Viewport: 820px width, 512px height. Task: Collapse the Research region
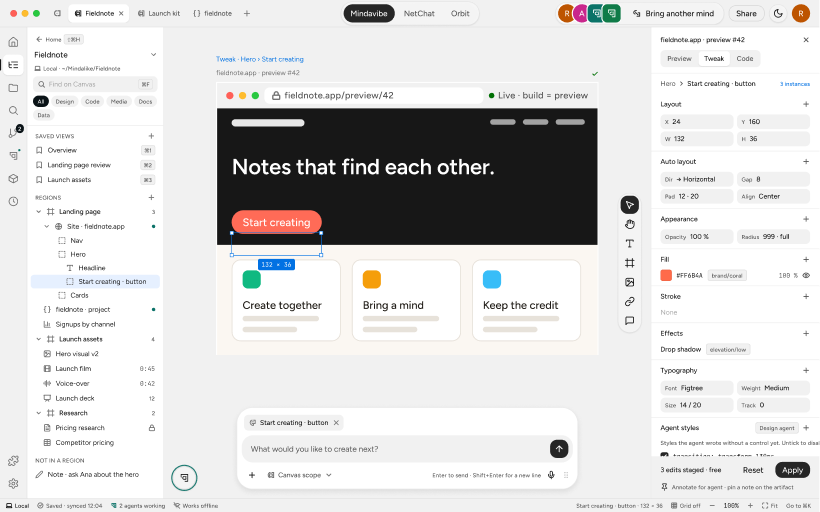[38, 413]
